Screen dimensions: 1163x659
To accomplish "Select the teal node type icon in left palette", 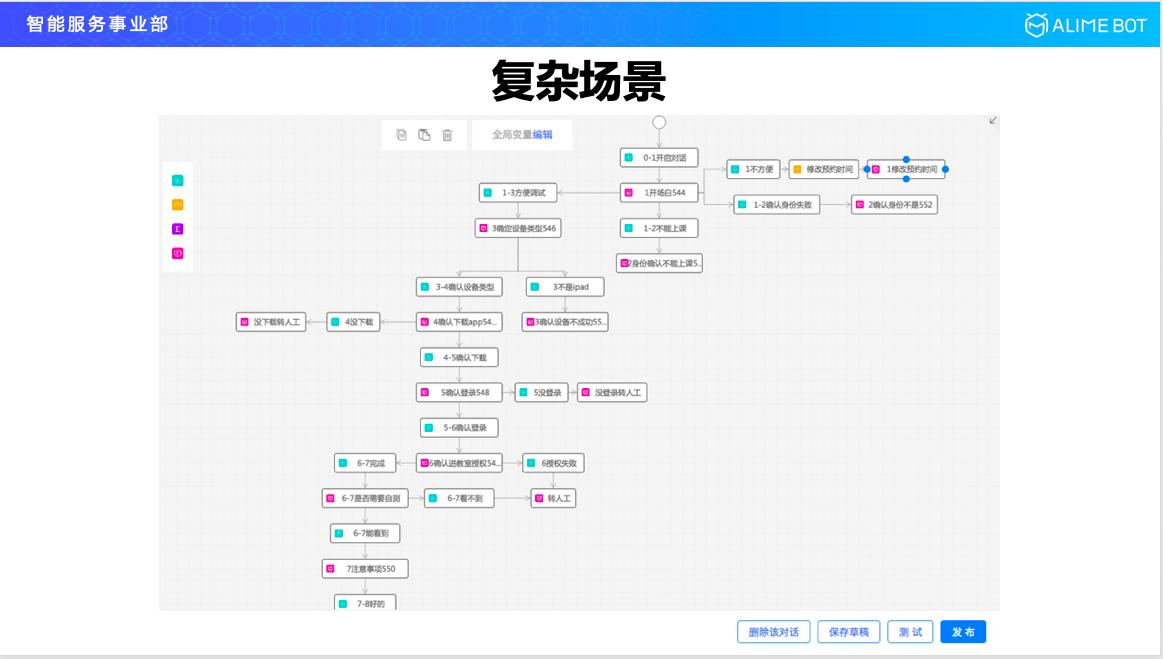I will tap(177, 180).
